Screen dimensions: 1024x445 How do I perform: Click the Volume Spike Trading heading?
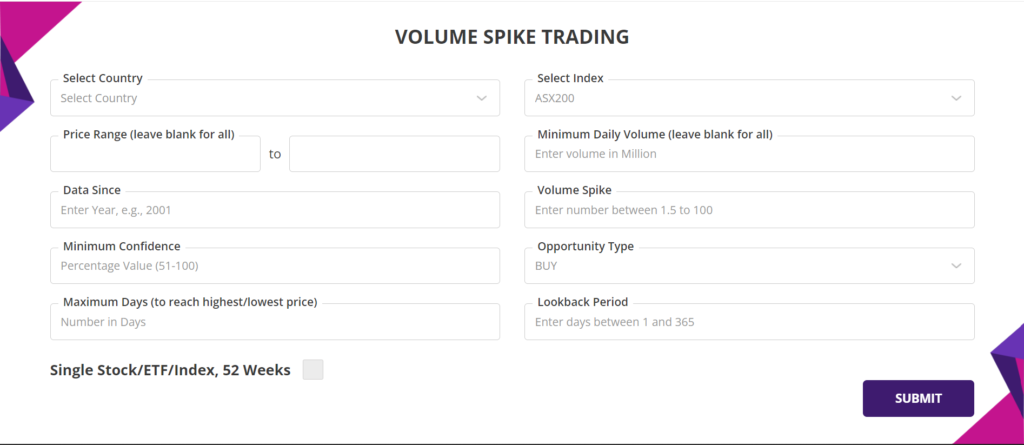pyautogui.click(x=512, y=37)
